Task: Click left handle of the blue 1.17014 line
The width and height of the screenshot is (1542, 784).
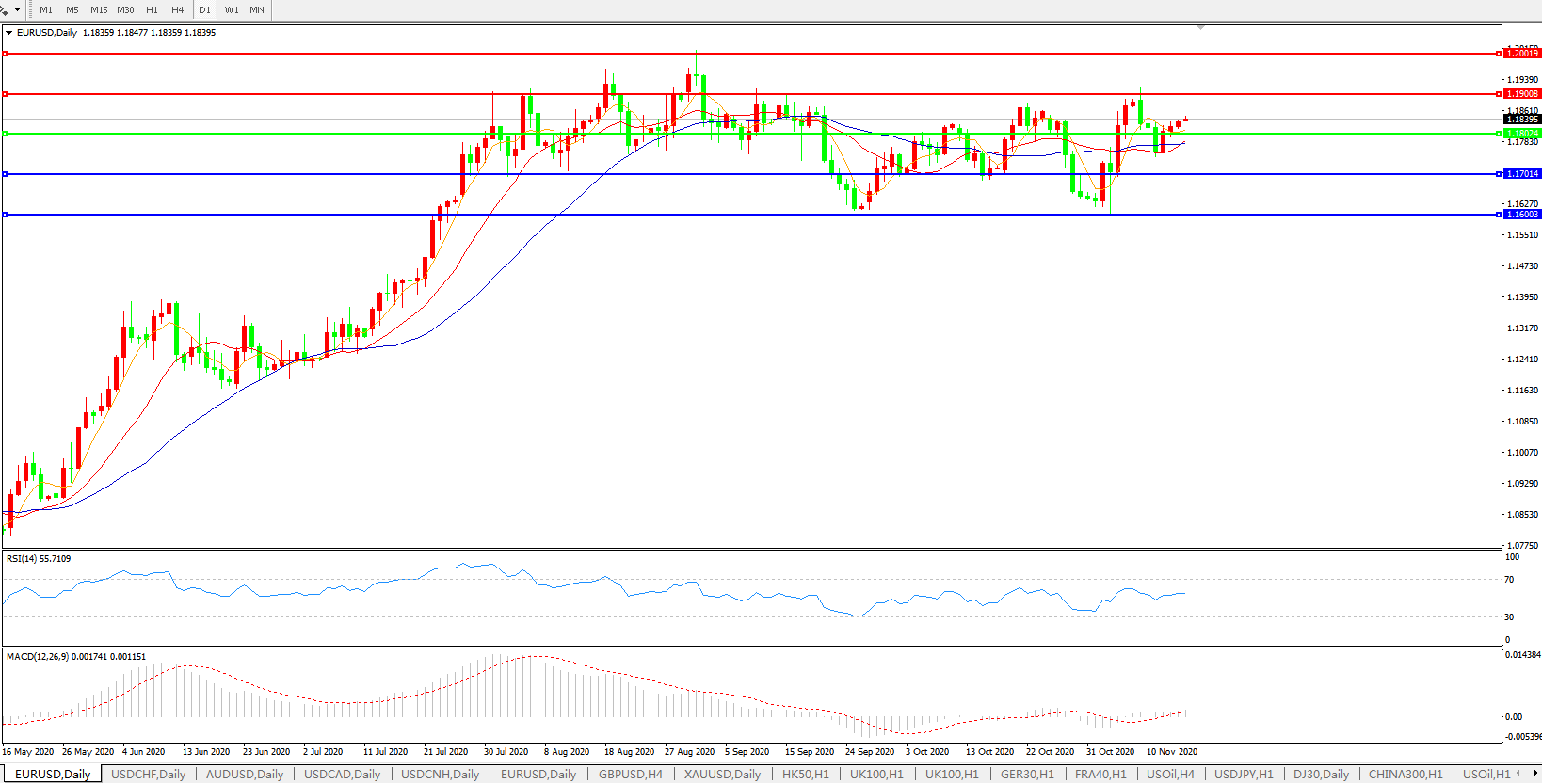Action: (5, 174)
